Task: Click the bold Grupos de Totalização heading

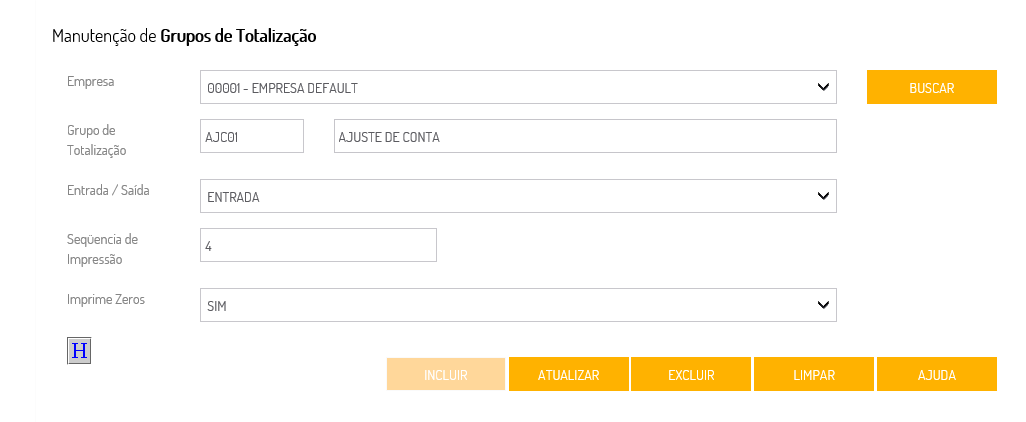Action: pos(238,36)
